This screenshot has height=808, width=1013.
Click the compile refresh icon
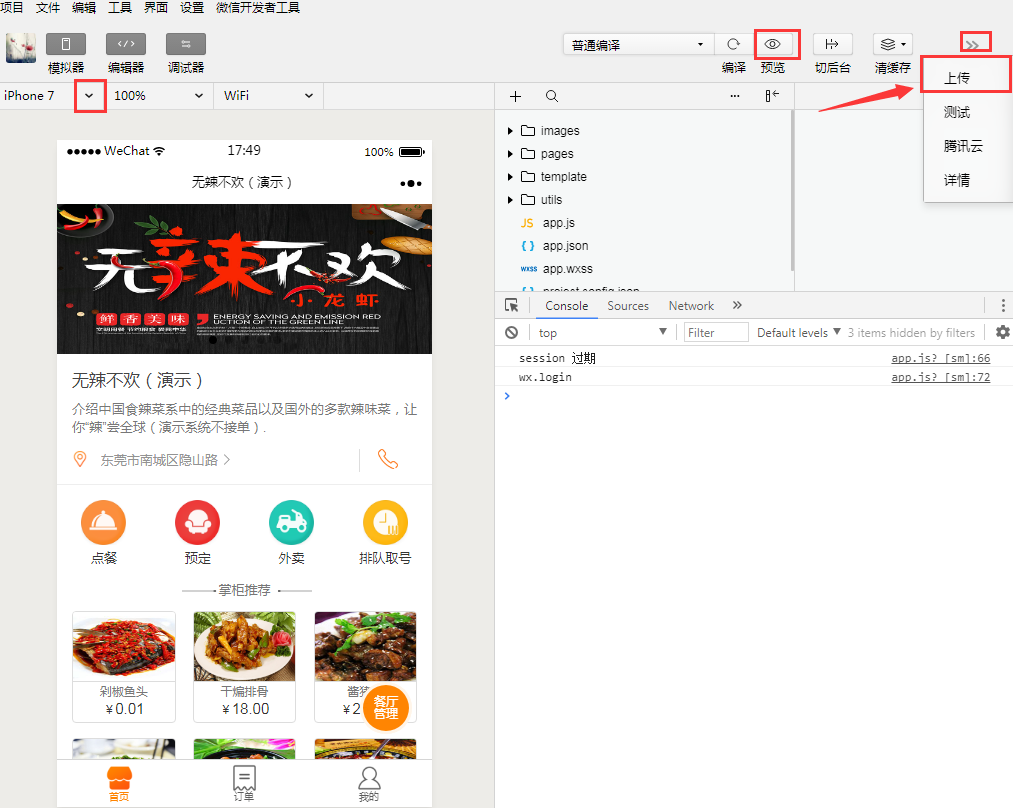pos(733,44)
